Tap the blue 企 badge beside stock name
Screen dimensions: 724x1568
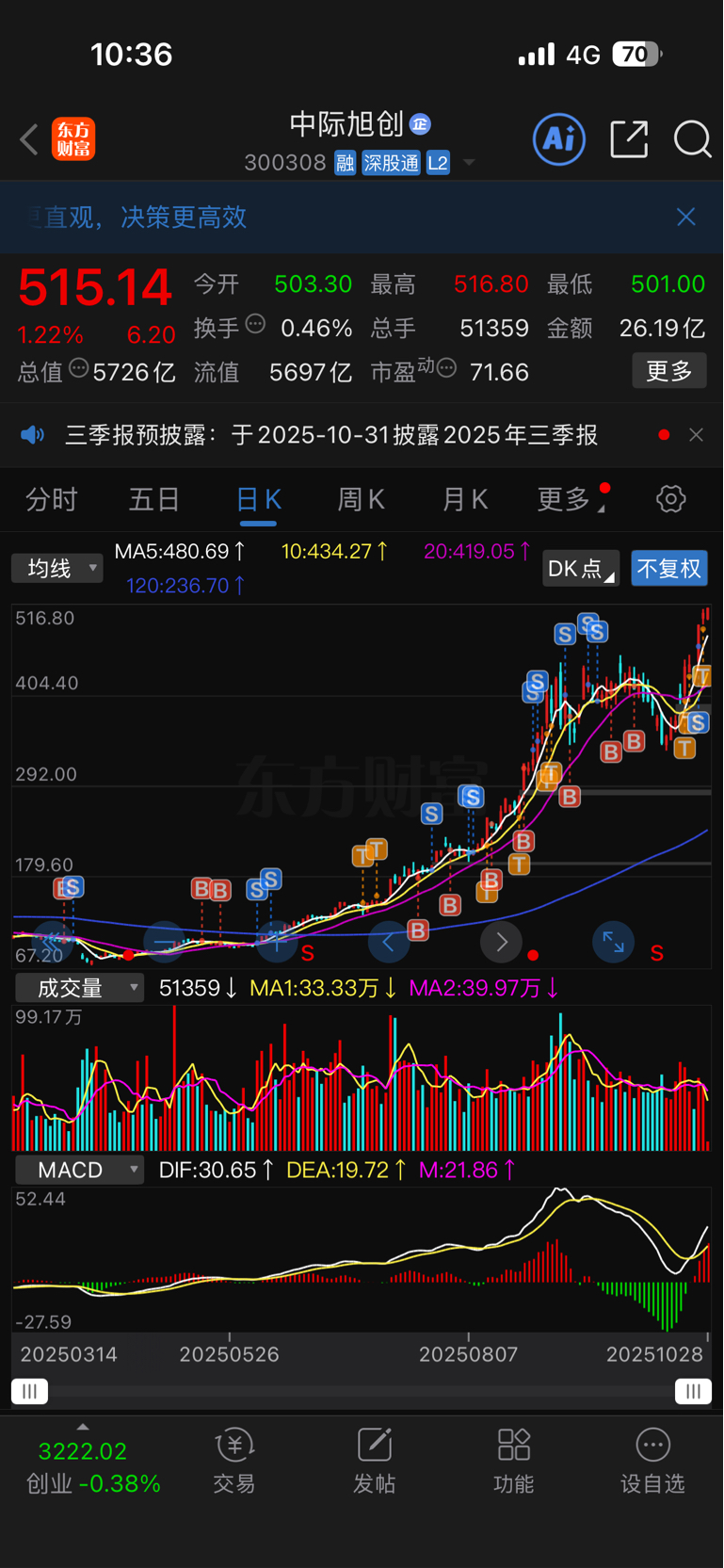420,123
